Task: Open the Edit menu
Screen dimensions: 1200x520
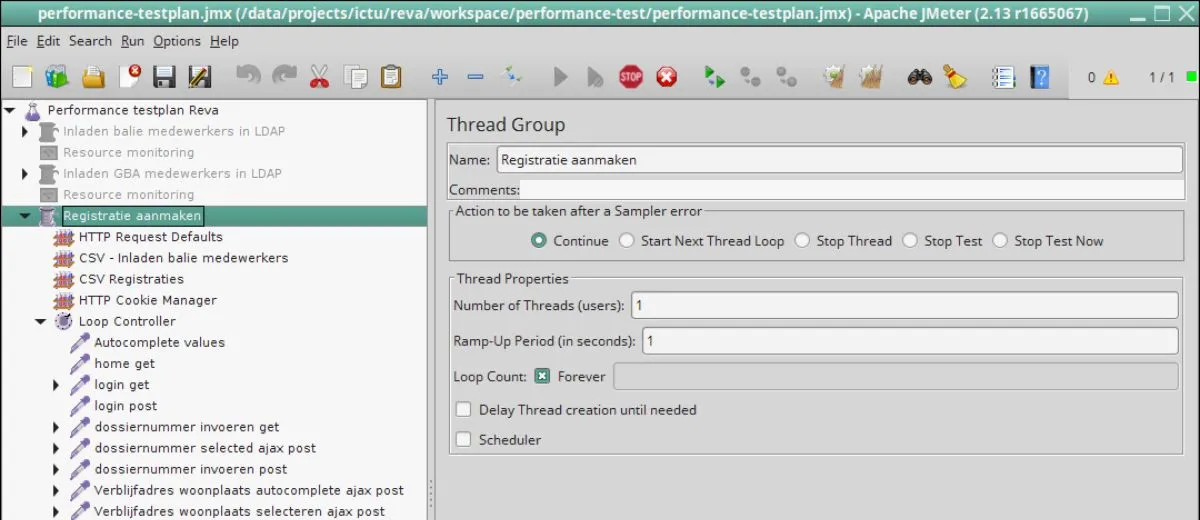Action: (x=48, y=41)
